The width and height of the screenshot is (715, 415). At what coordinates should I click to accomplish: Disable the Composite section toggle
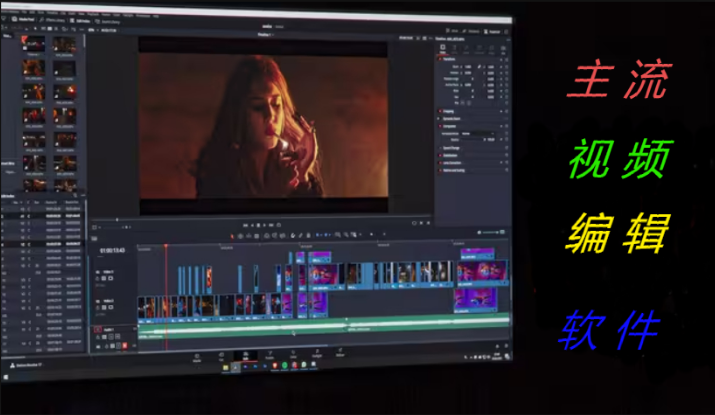[440, 126]
